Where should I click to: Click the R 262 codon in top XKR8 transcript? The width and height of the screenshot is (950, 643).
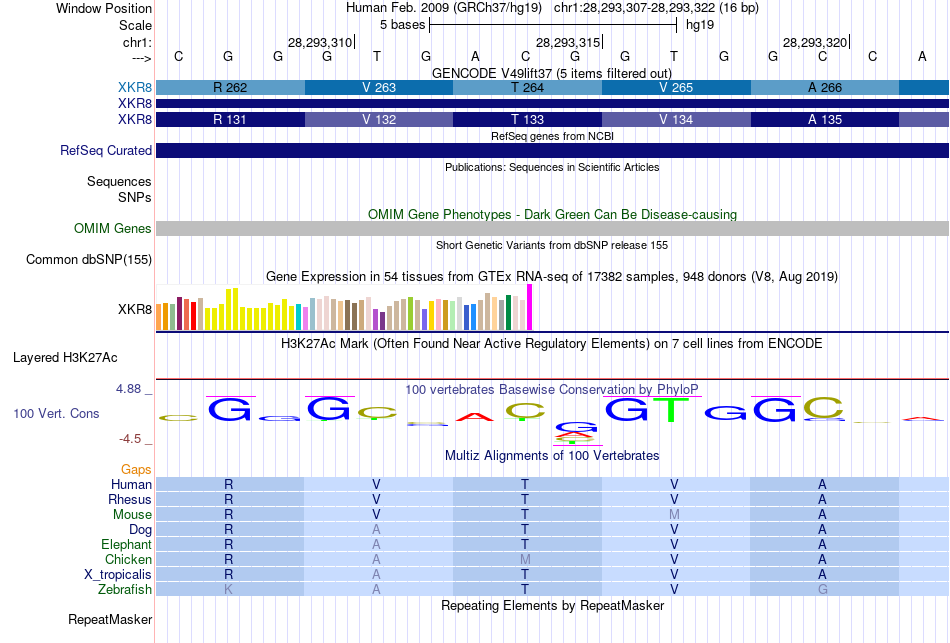pos(230,87)
